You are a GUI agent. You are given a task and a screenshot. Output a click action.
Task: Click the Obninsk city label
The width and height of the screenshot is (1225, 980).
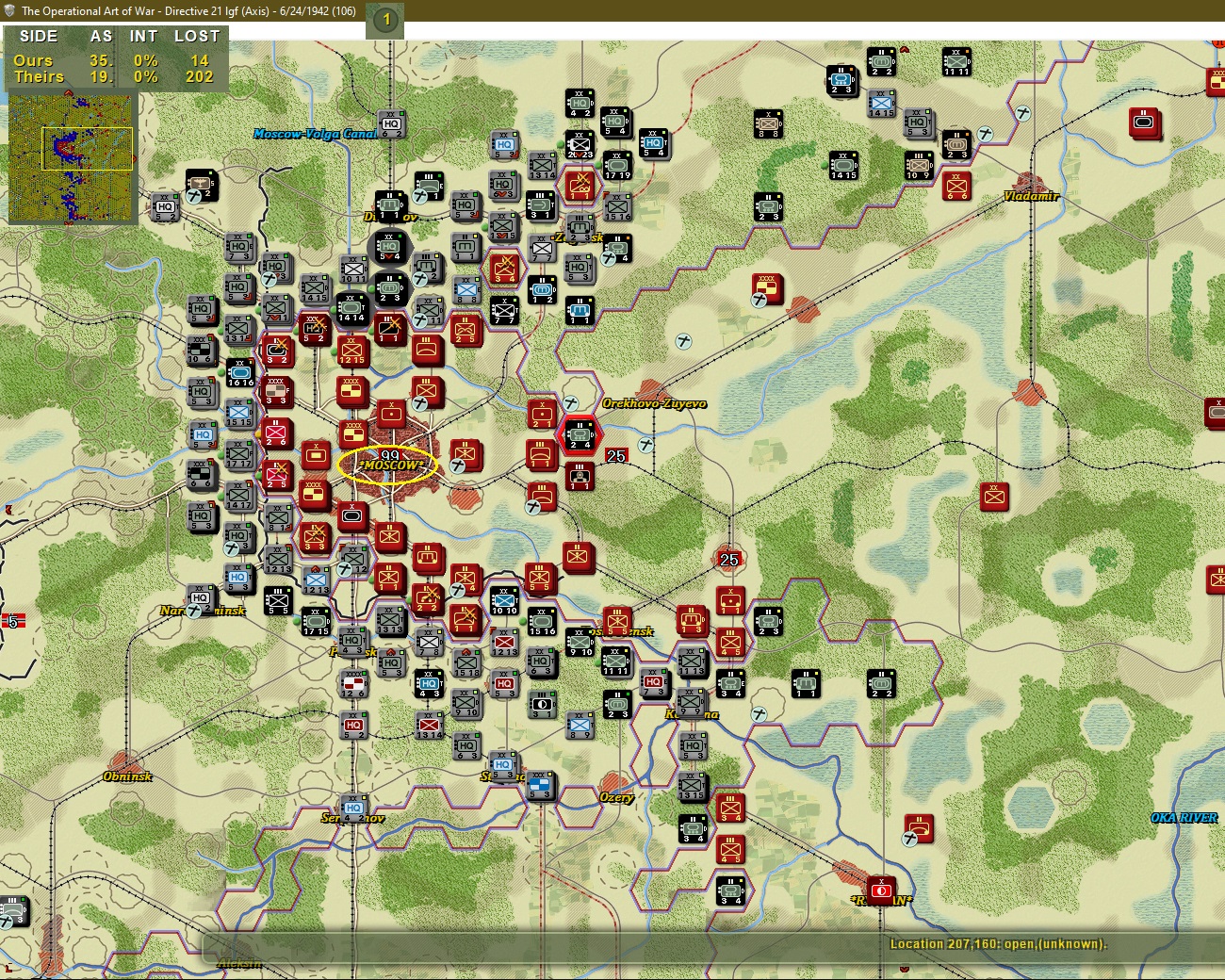coord(127,776)
